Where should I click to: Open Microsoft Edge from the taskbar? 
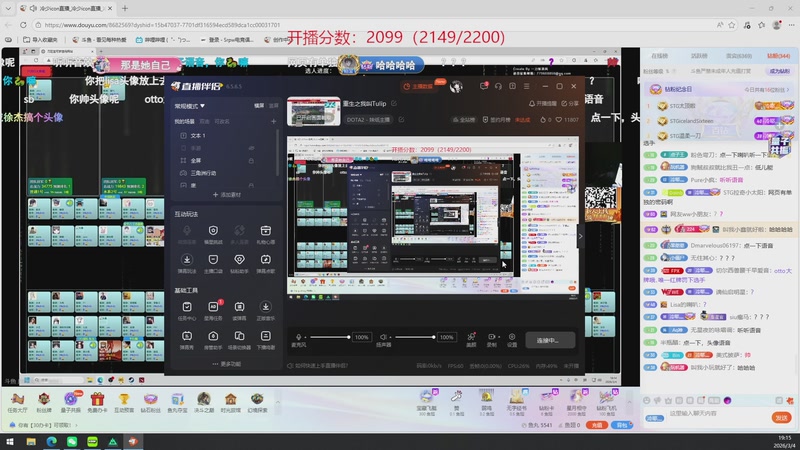pyautogui.click(x=52, y=441)
